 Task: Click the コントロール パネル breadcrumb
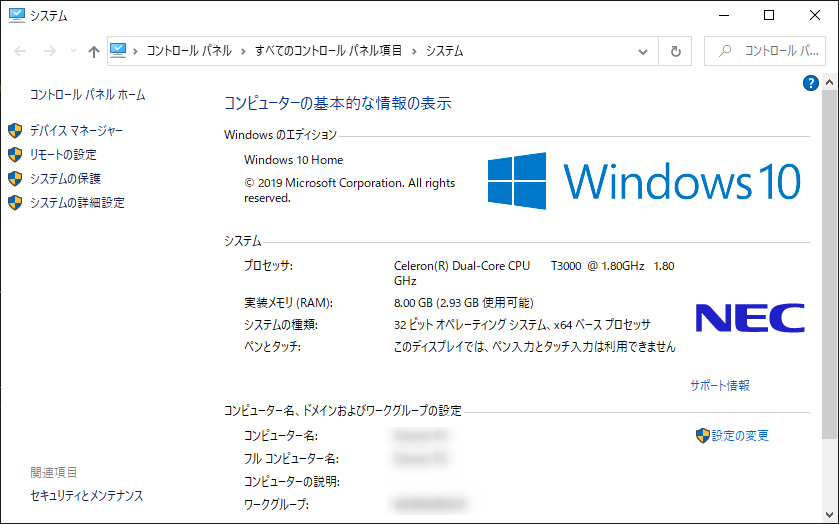tap(189, 51)
